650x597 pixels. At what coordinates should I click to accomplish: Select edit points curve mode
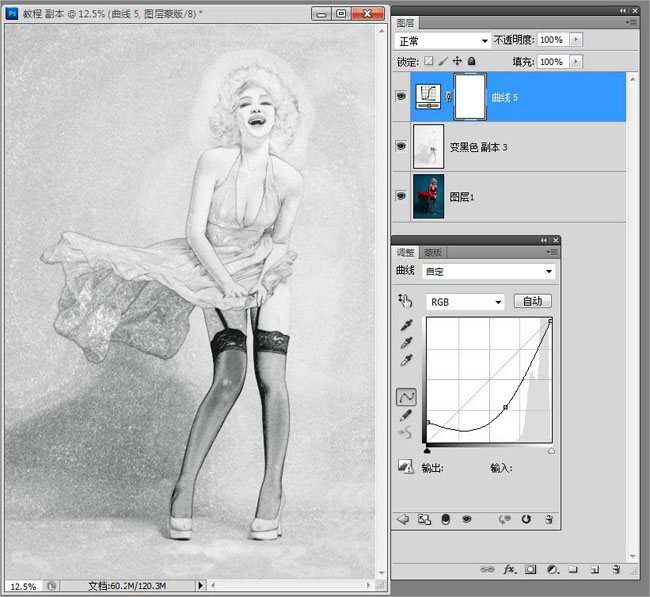coord(406,397)
